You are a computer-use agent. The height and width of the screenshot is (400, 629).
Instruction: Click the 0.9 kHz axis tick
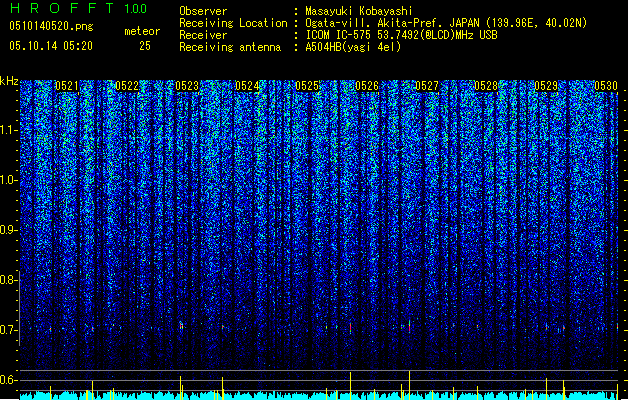click(9, 230)
